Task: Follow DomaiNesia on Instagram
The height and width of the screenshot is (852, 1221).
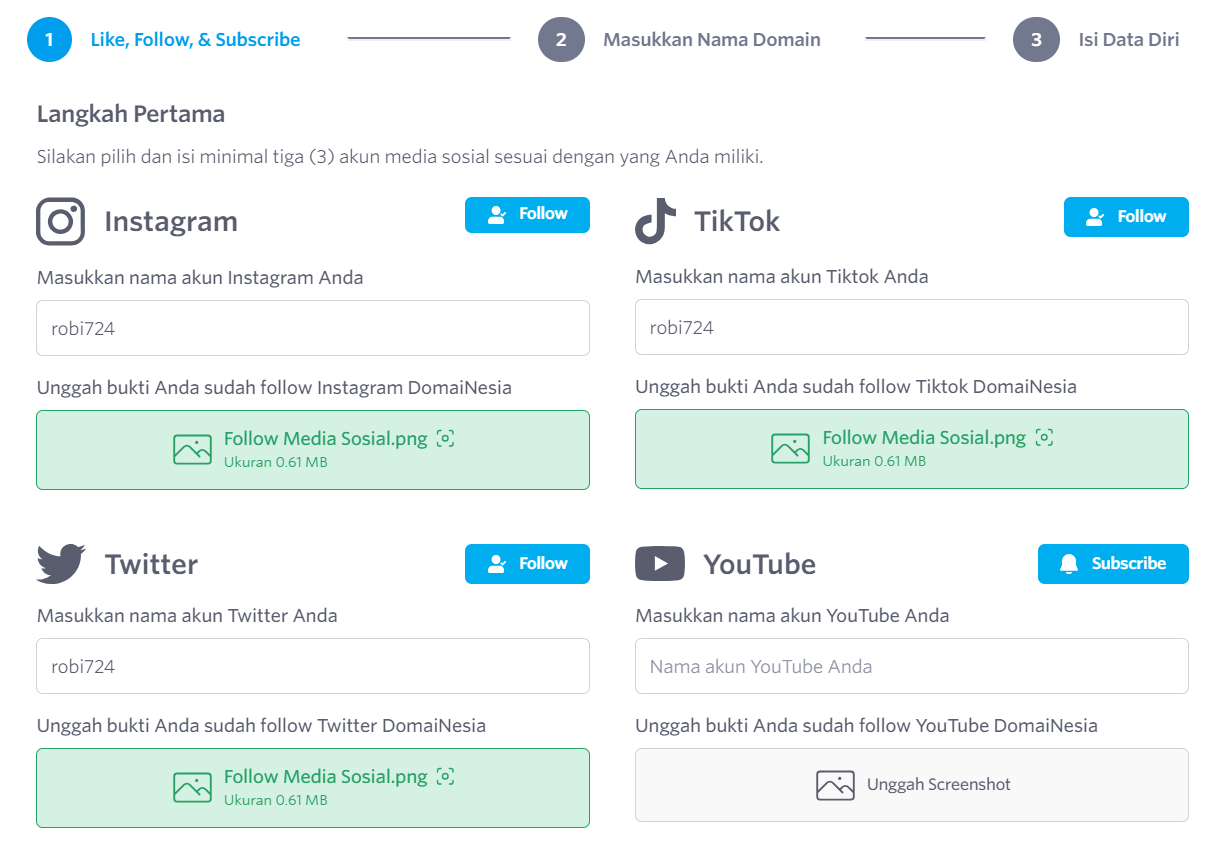Action: tap(527, 215)
